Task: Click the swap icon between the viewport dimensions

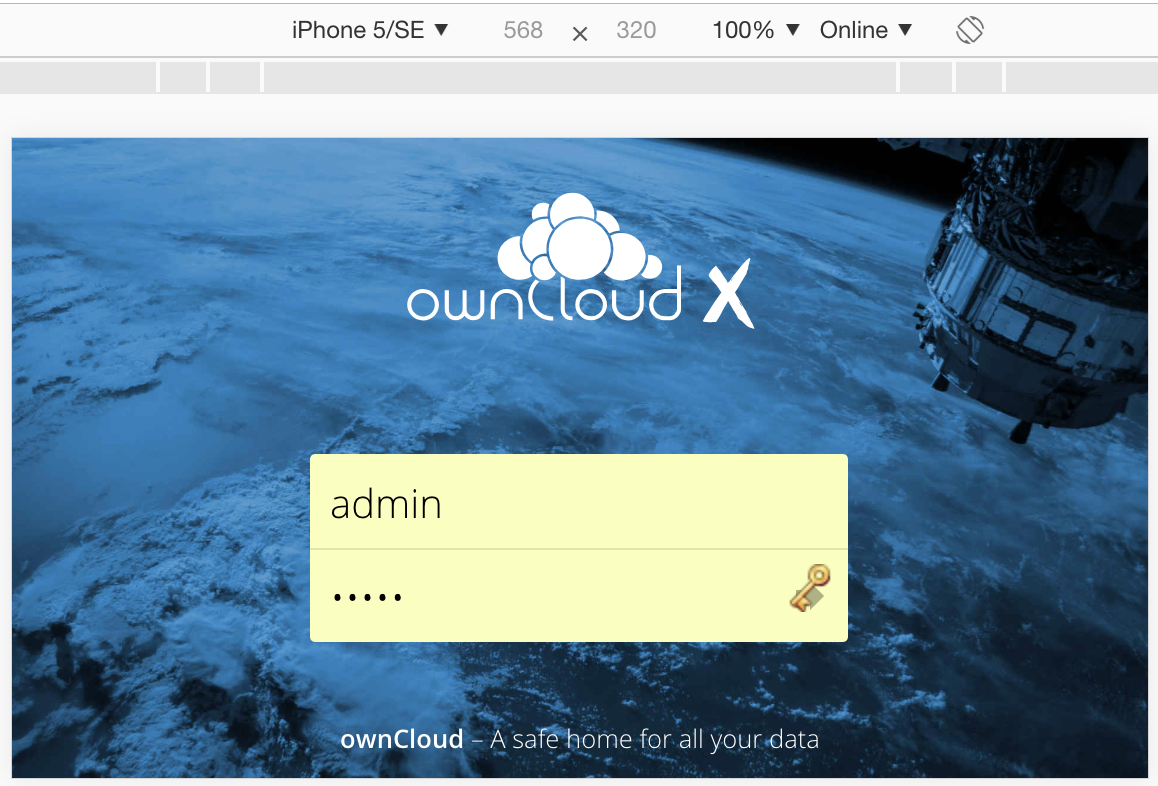Action: [x=579, y=32]
